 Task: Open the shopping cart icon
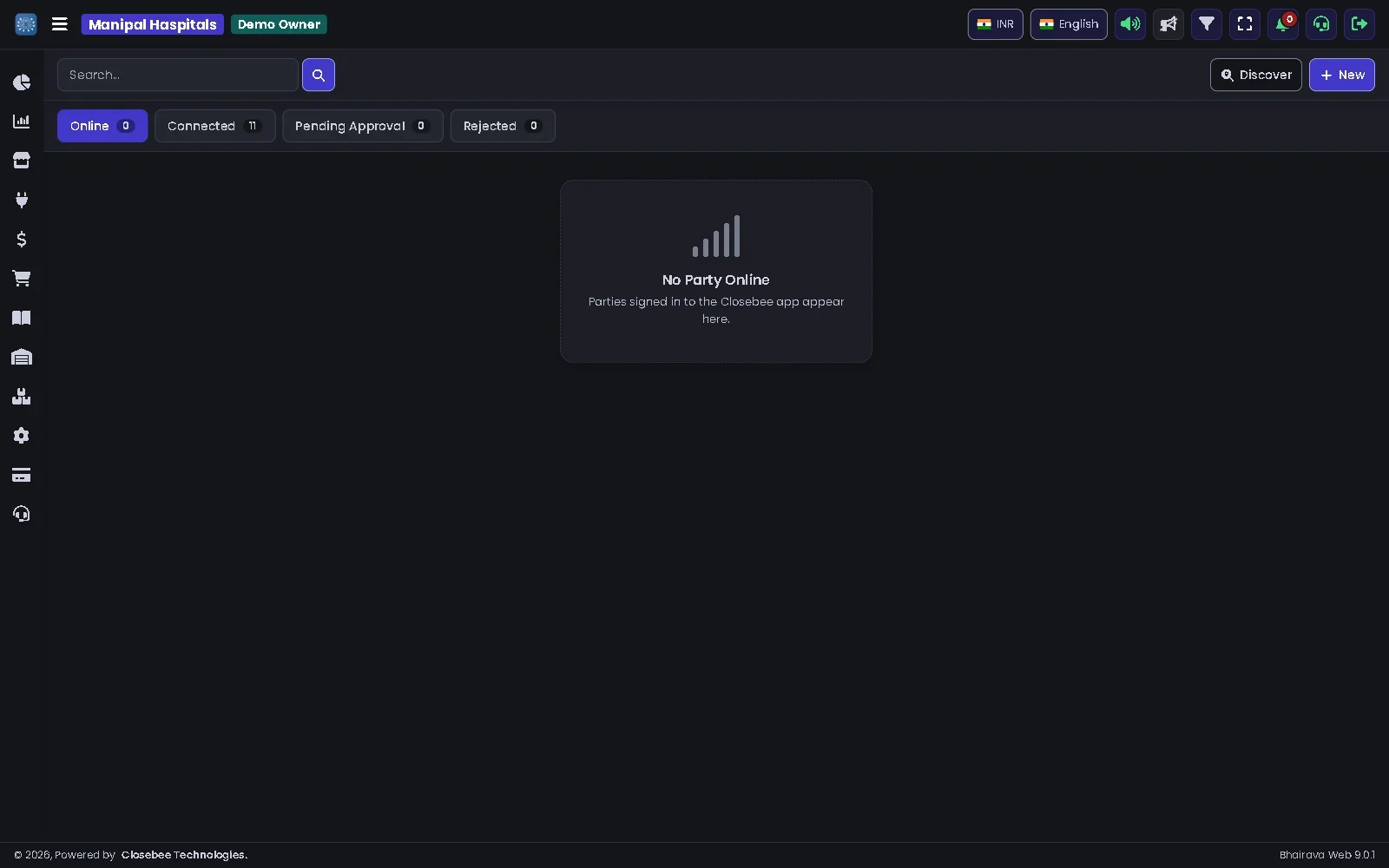coord(22,279)
